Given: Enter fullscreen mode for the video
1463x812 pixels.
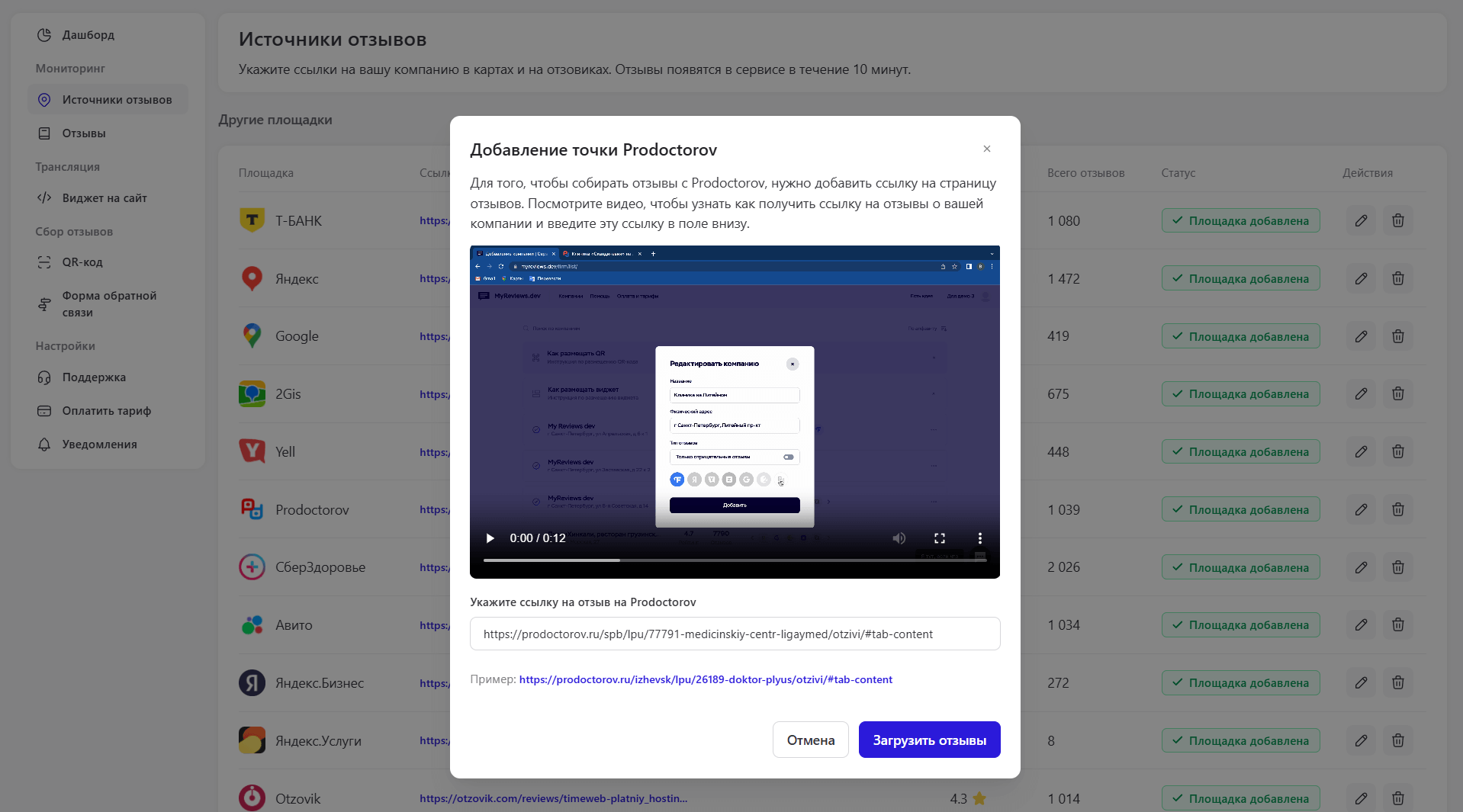Looking at the screenshot, I should click(940, 538).
